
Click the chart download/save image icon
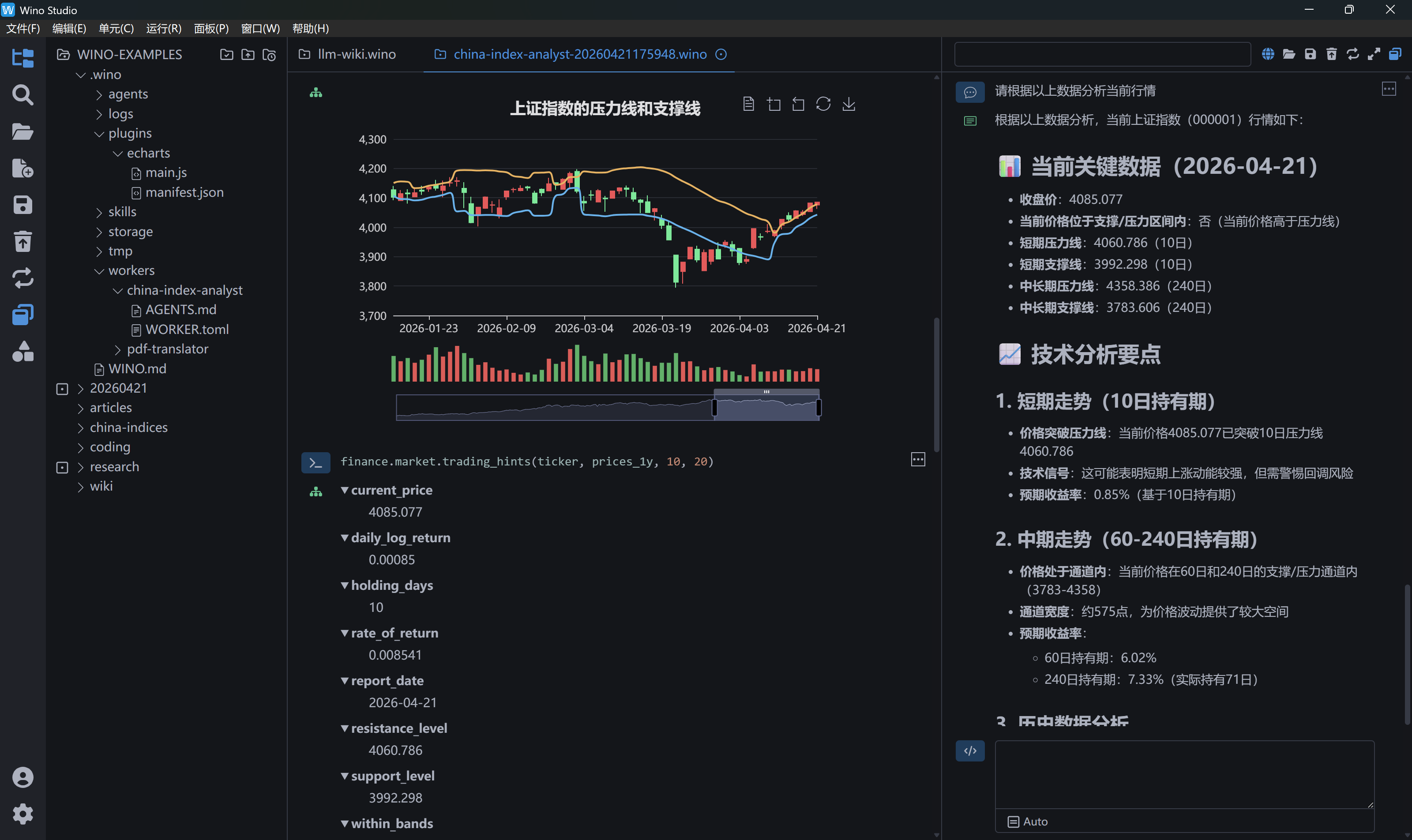point(848,104)
